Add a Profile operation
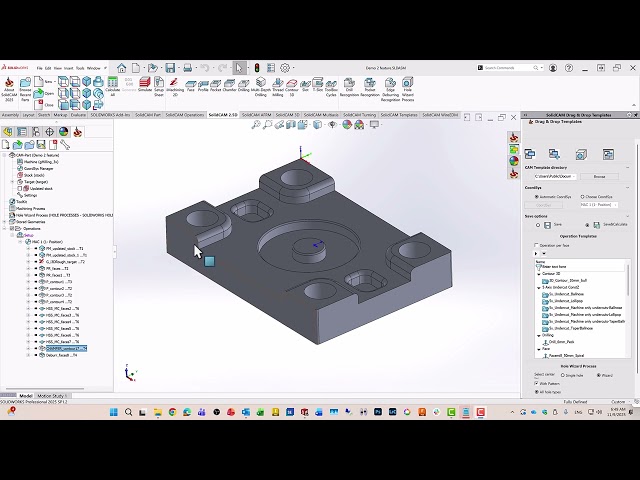 203,85
